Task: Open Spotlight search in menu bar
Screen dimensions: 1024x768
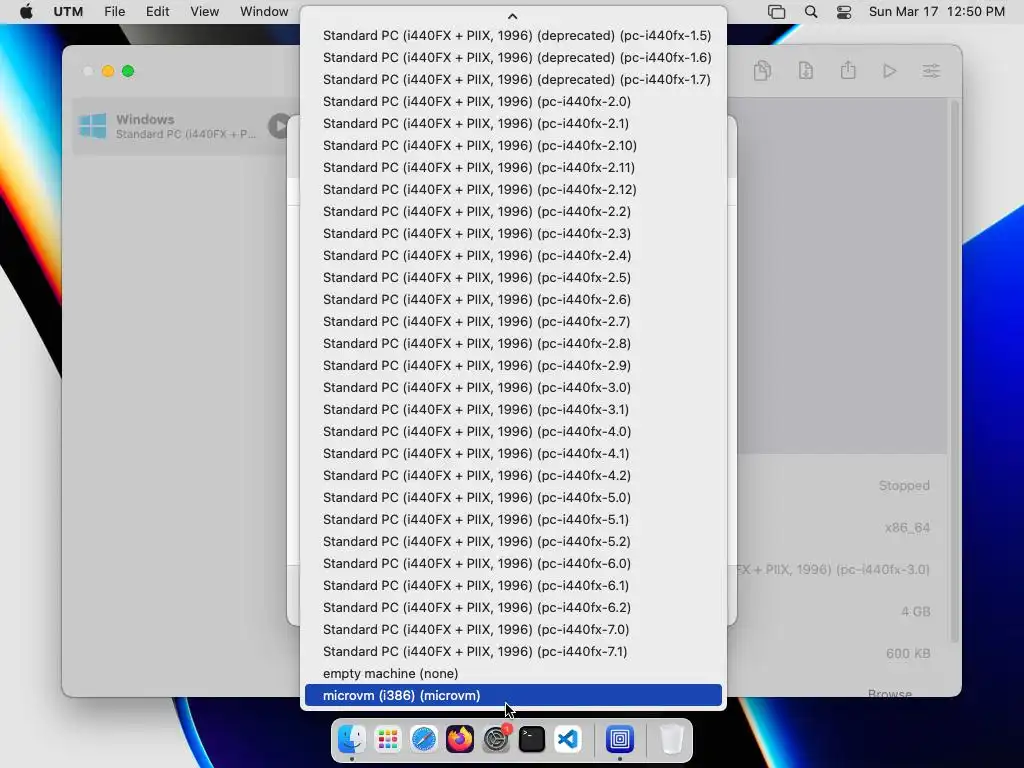Action: click(x=810, y=12)
